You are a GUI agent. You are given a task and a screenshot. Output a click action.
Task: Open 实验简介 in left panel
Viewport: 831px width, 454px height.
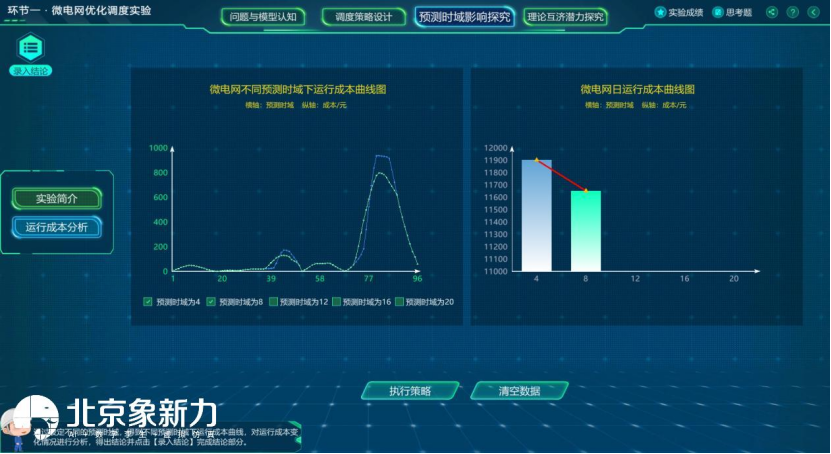(x=57, y=199)
